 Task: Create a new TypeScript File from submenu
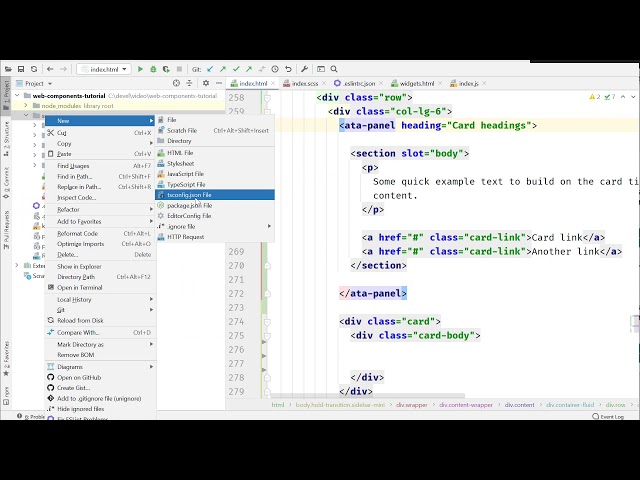pos(215,184)
